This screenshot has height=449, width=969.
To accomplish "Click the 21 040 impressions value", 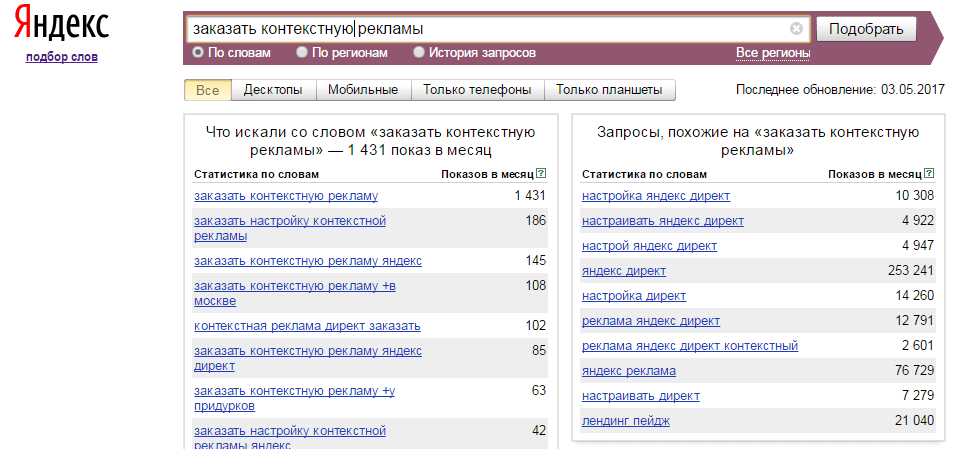I will coord(915,421).
